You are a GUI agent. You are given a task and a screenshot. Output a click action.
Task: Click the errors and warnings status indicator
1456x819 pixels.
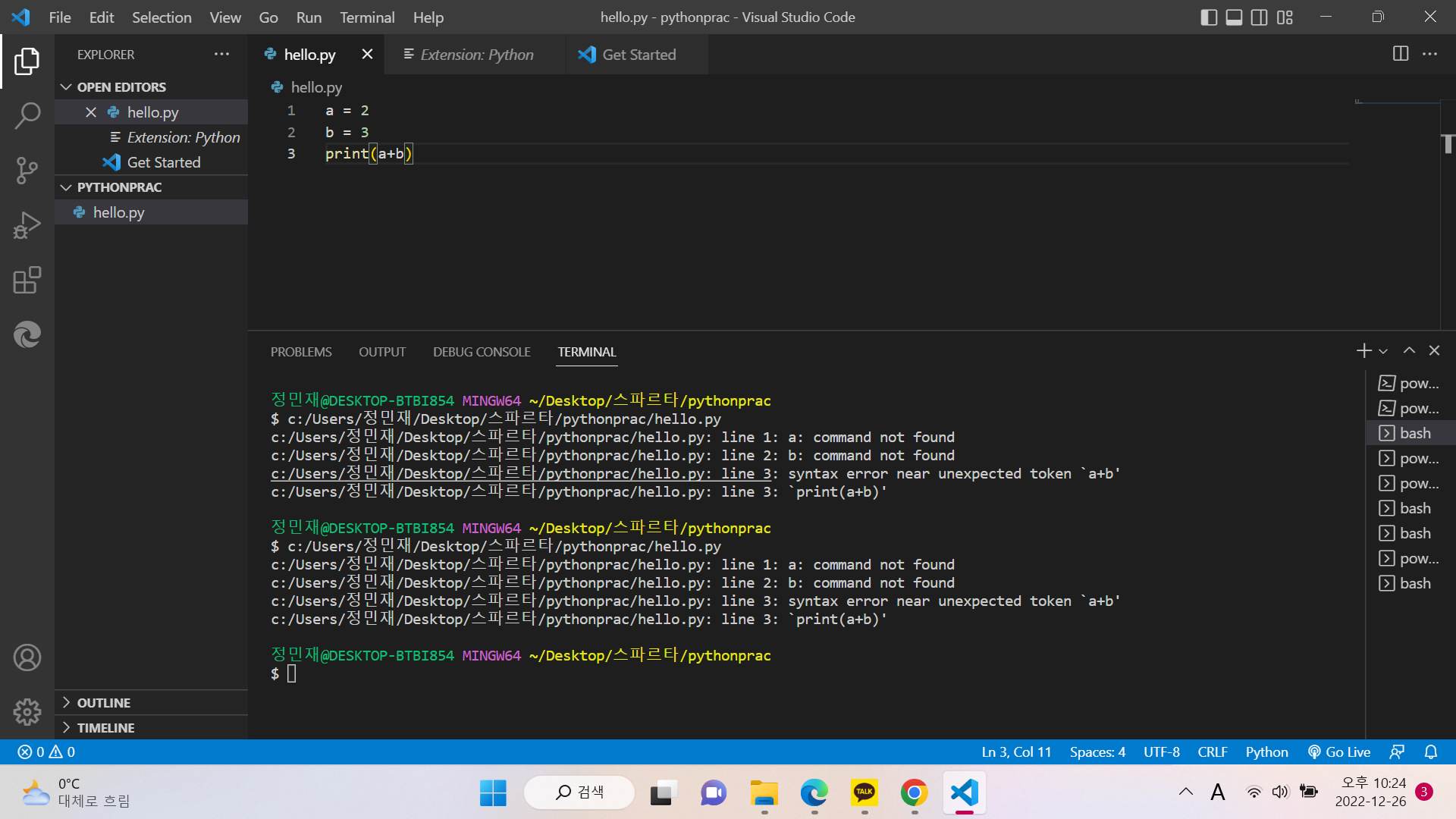pos(46,752)
